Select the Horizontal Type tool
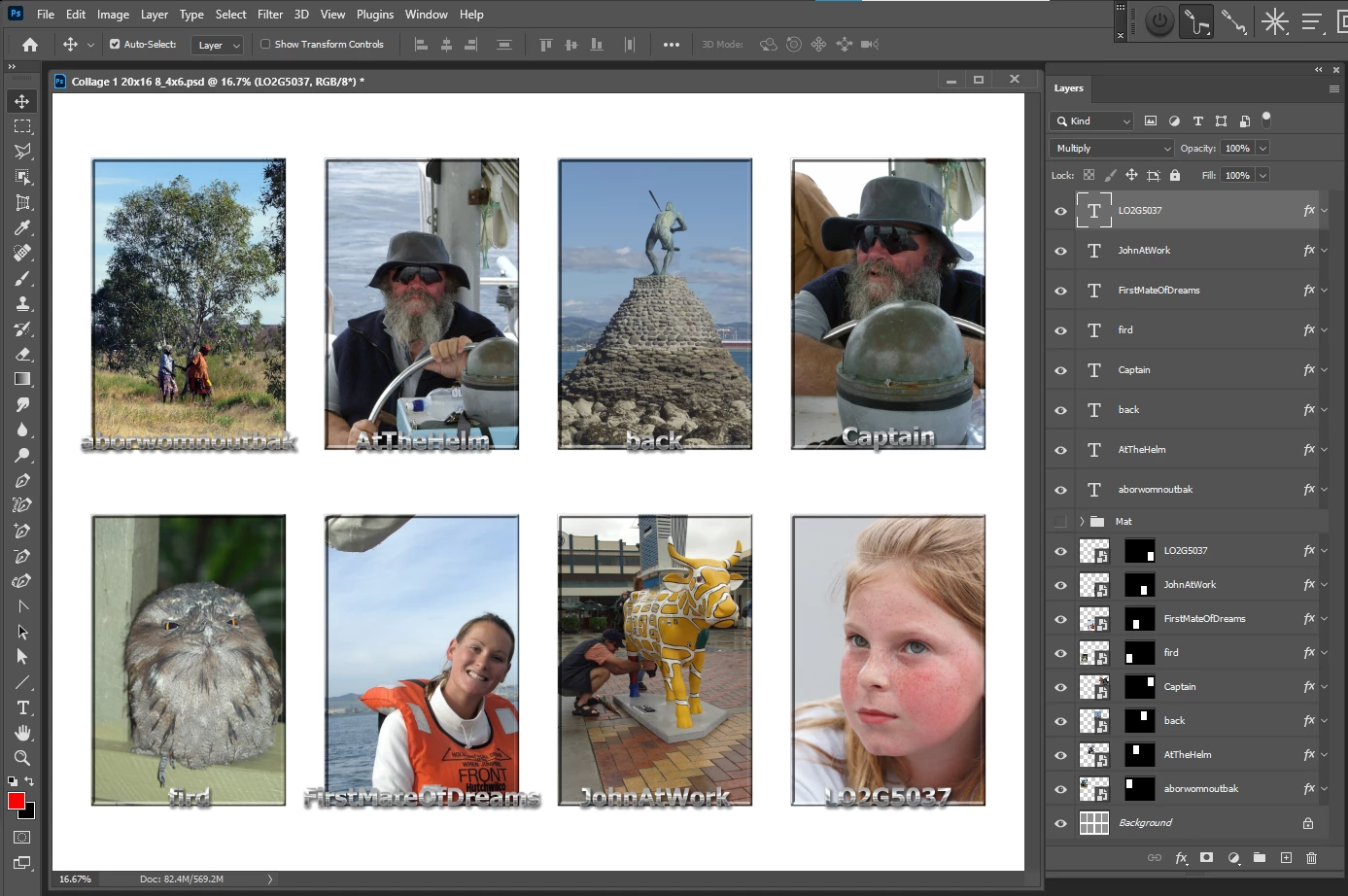The width and height of the screenshot is (1348, 896). click(x=22, y=707)
